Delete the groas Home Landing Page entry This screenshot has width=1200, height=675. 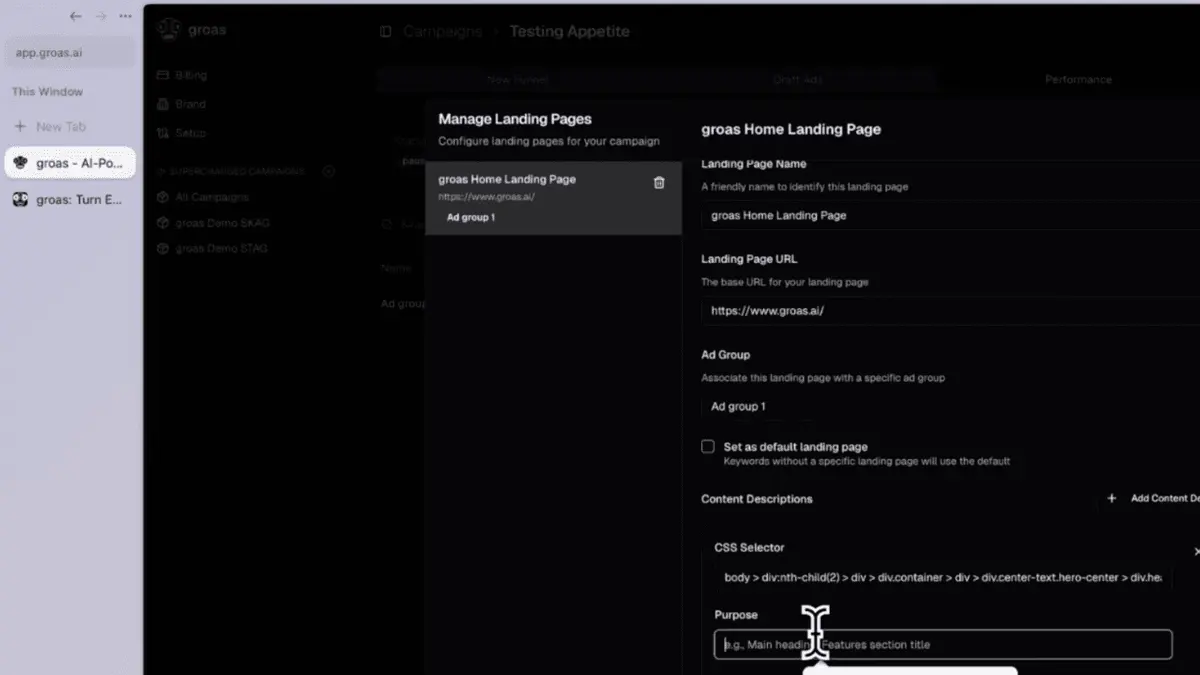(658, 183)
